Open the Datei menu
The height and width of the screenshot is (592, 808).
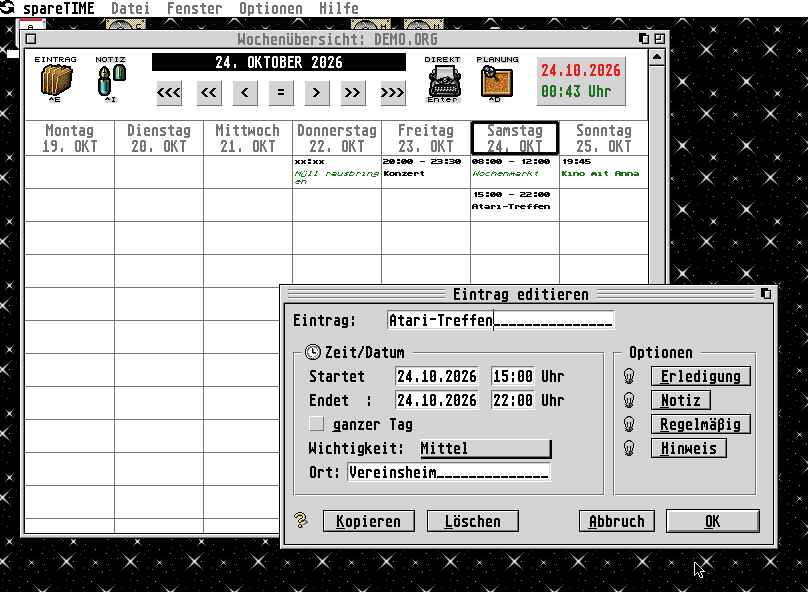130,8
